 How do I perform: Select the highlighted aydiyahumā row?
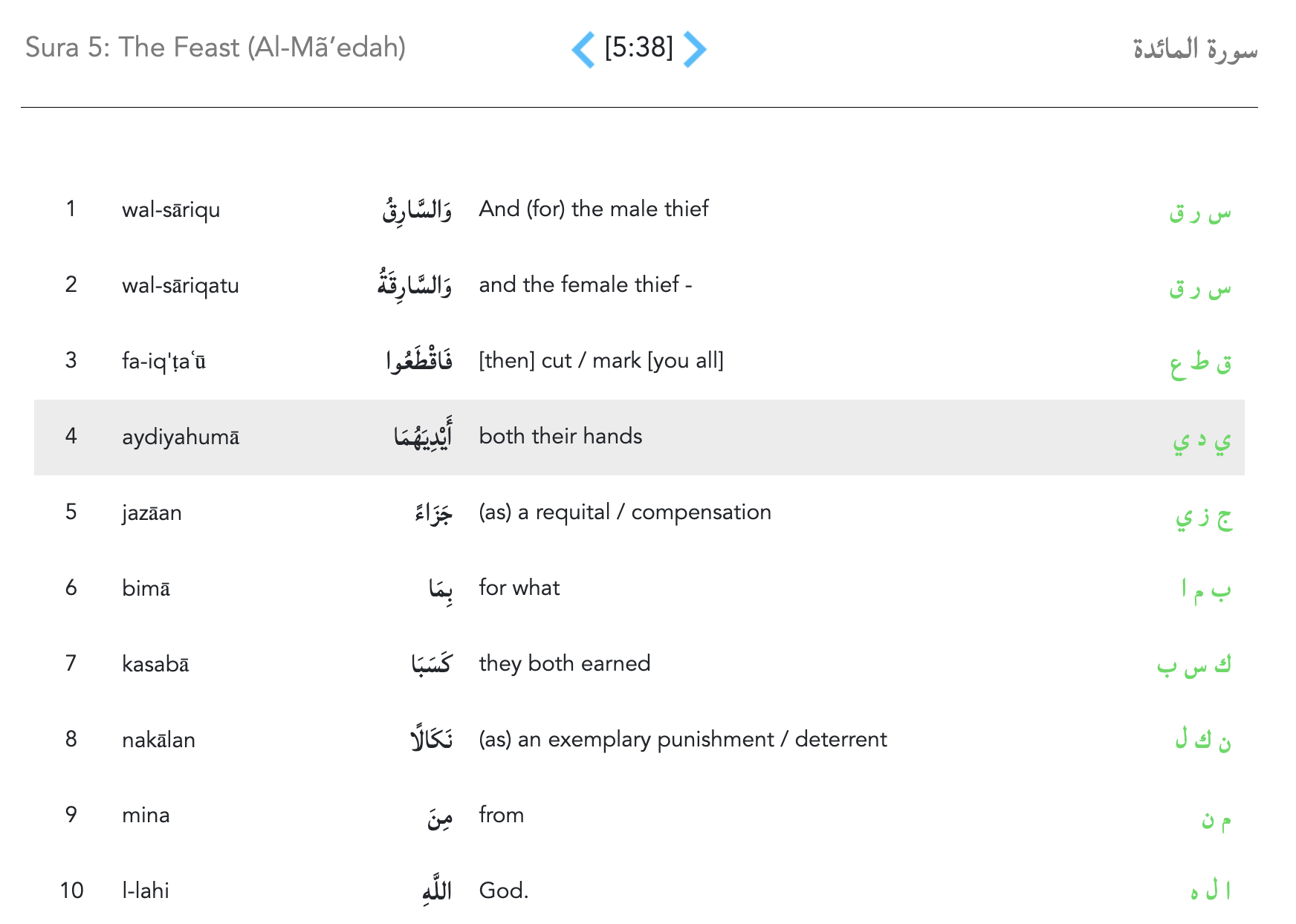pos(639,437)
